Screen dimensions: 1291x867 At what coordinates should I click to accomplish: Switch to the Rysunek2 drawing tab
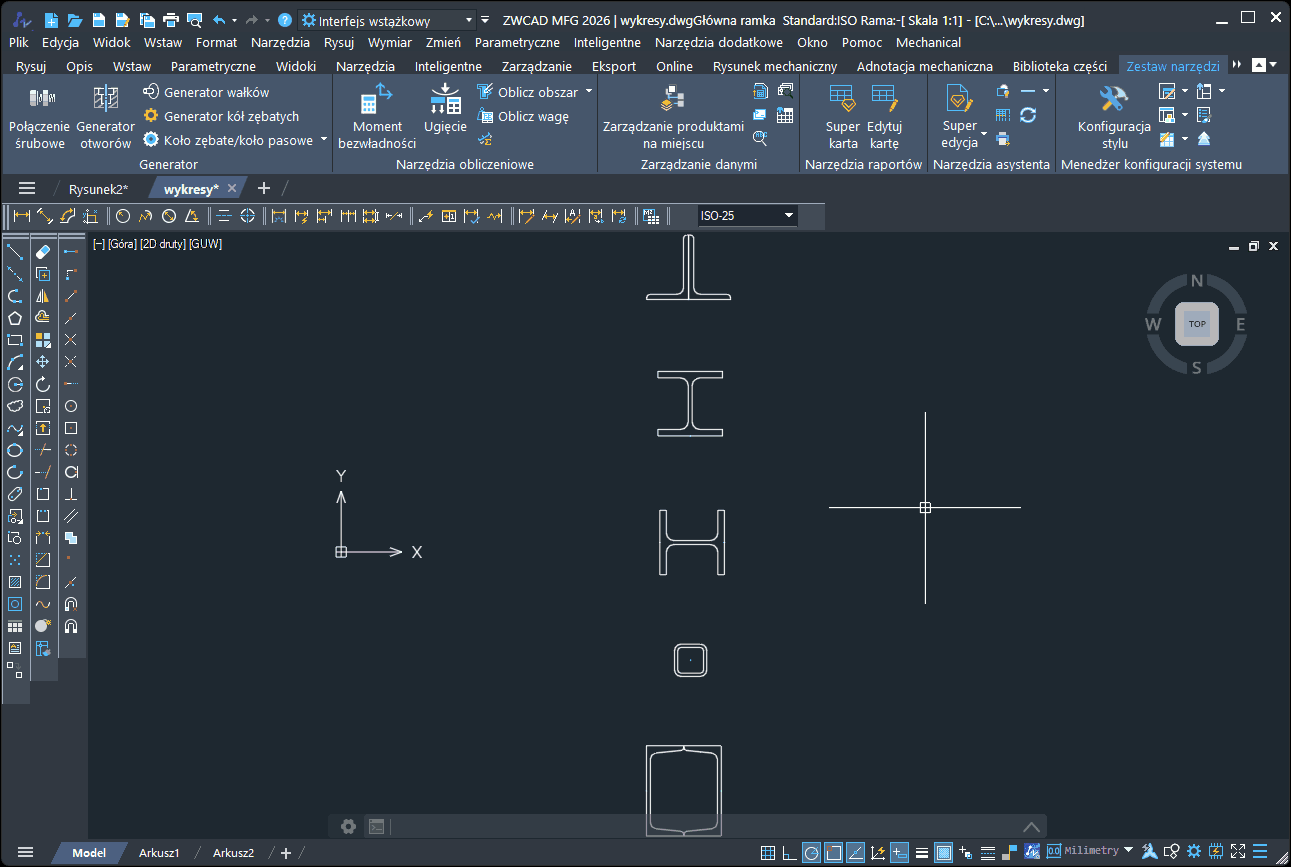[98, 188]
